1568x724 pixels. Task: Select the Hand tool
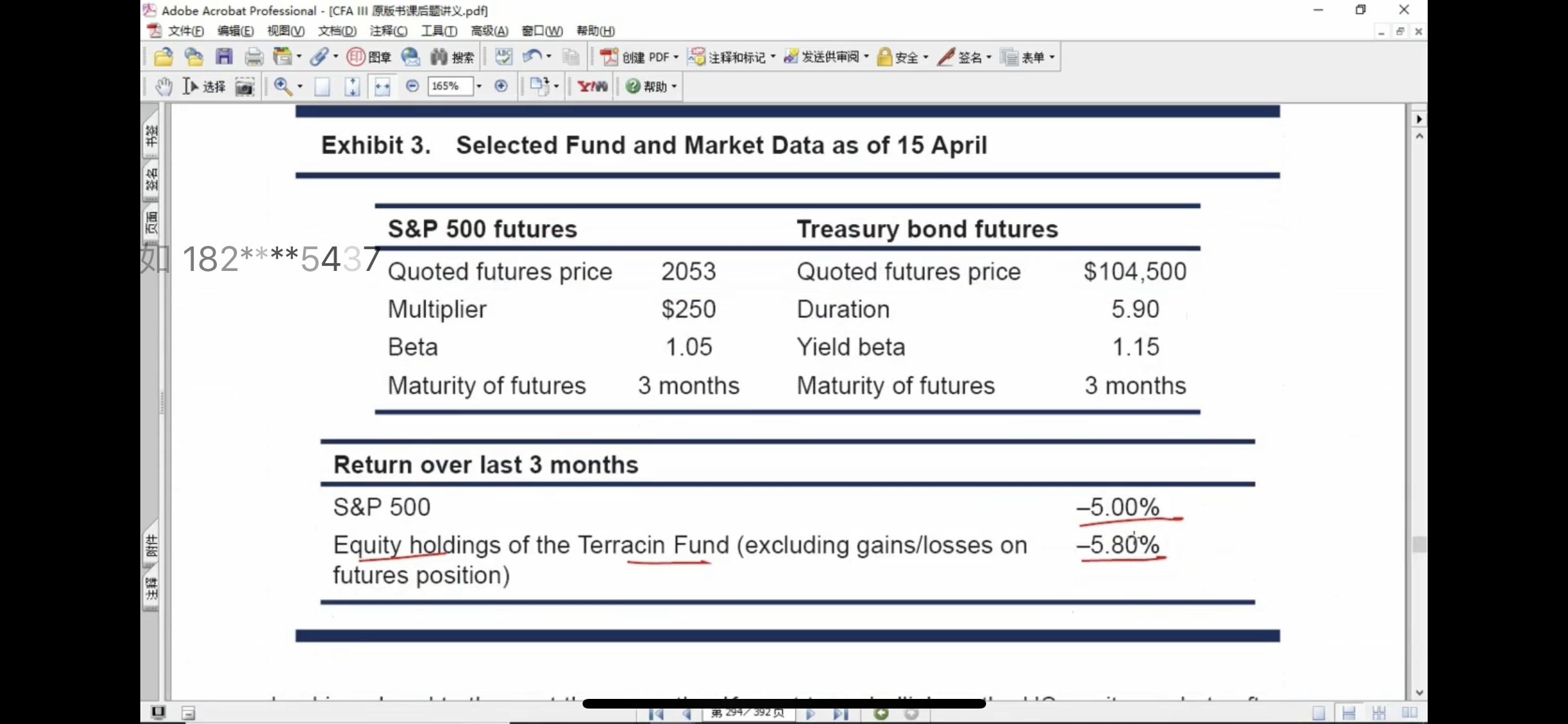[x=163, y=86]
